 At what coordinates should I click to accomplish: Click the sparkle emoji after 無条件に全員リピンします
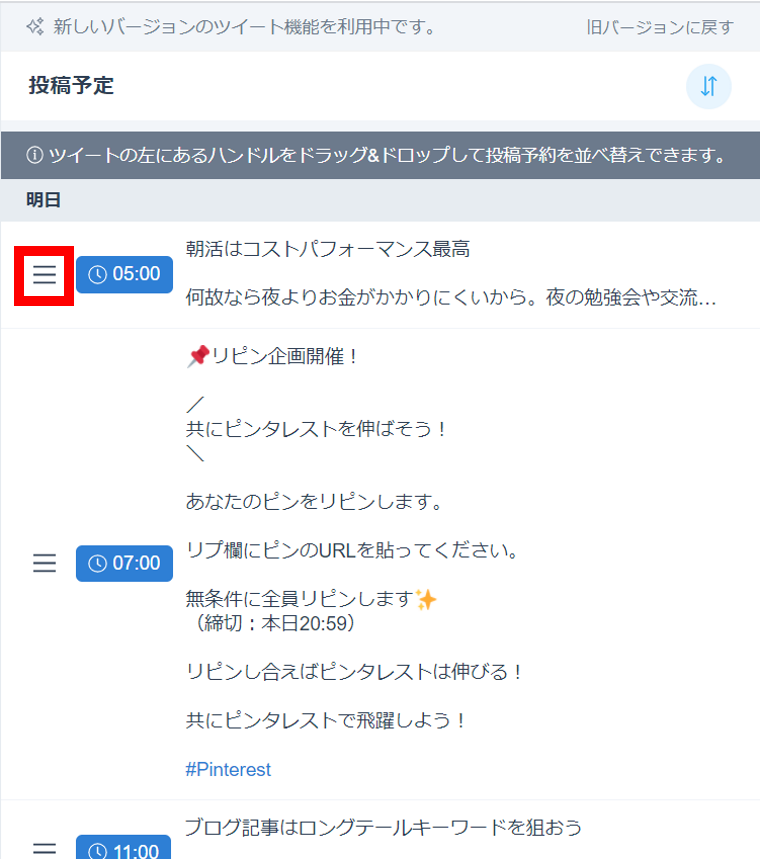coord(426,599)
